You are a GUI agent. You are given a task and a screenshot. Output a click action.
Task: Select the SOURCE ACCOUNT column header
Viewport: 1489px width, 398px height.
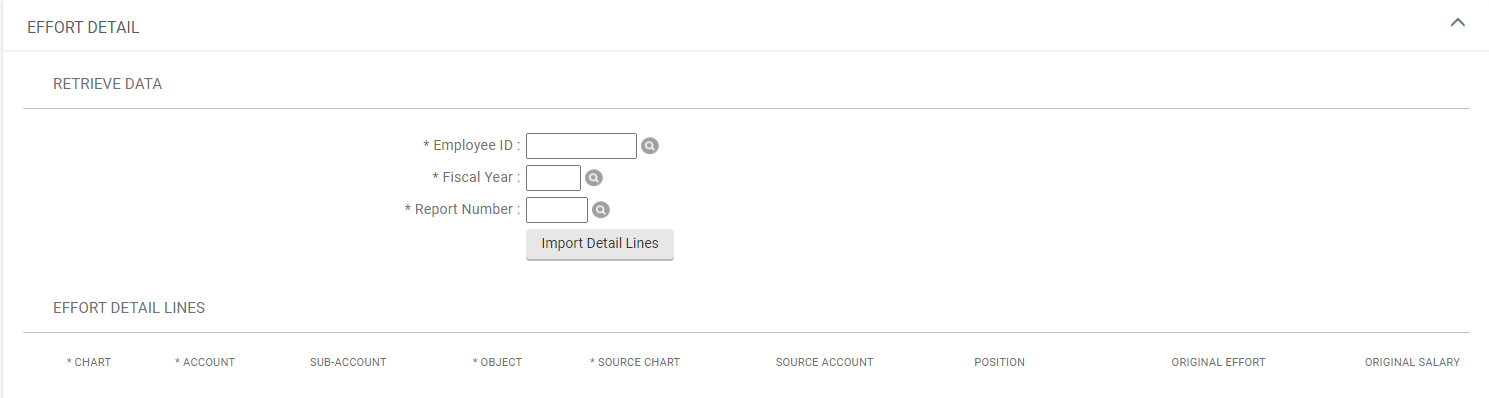(x=825, y=362)
